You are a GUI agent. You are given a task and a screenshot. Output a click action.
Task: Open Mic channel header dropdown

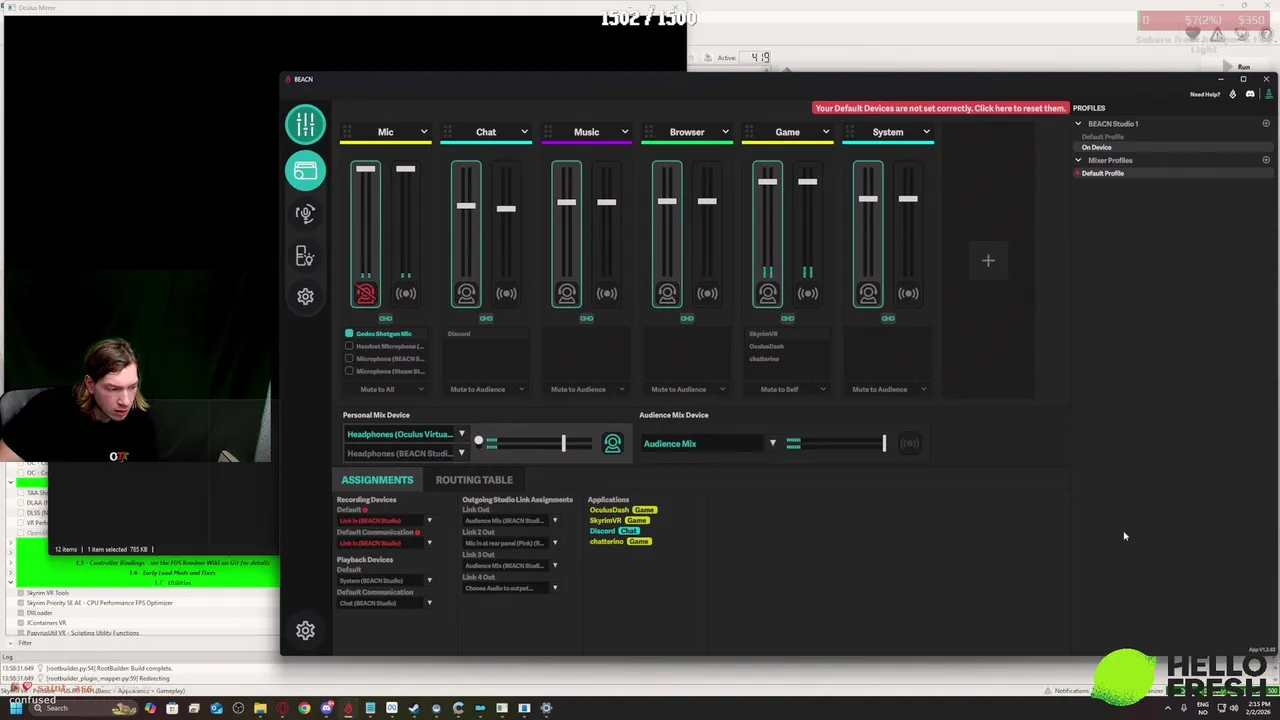[423, 132]
